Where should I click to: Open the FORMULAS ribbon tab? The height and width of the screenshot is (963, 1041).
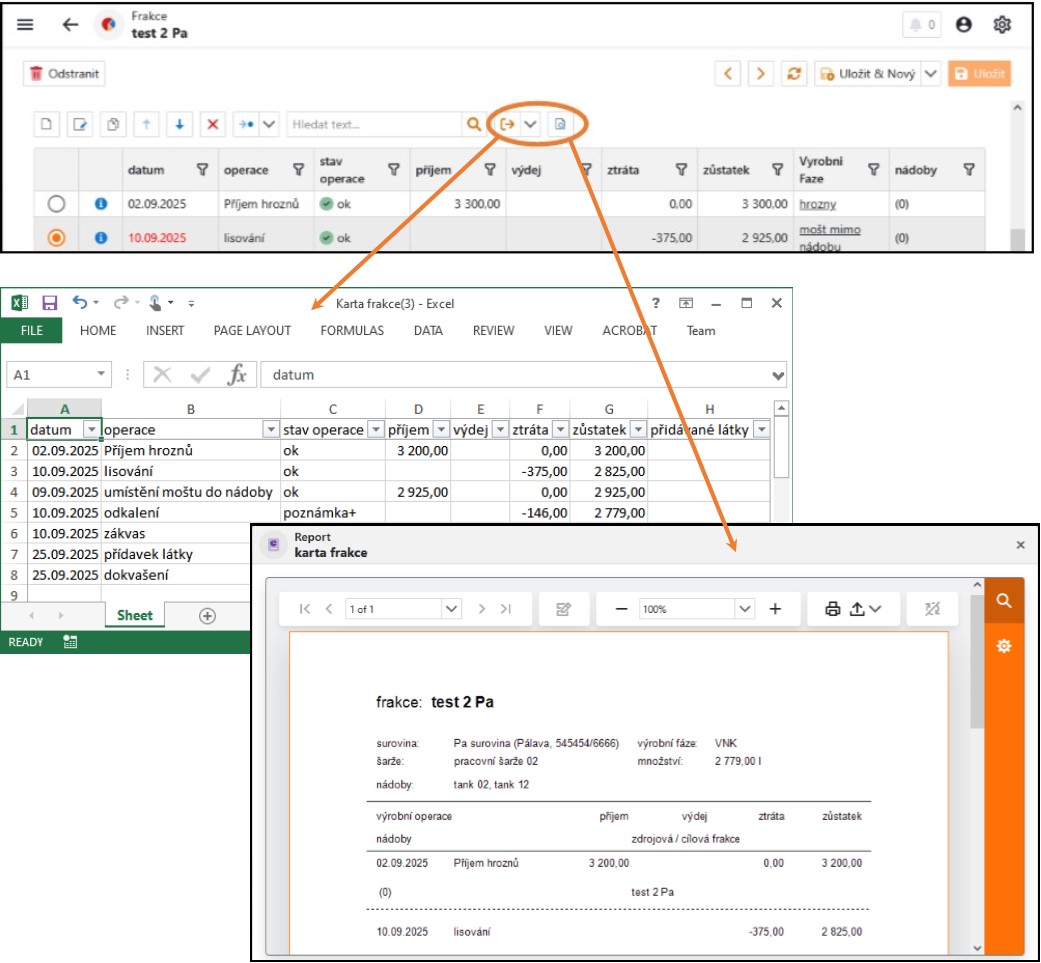coord(352,331)
